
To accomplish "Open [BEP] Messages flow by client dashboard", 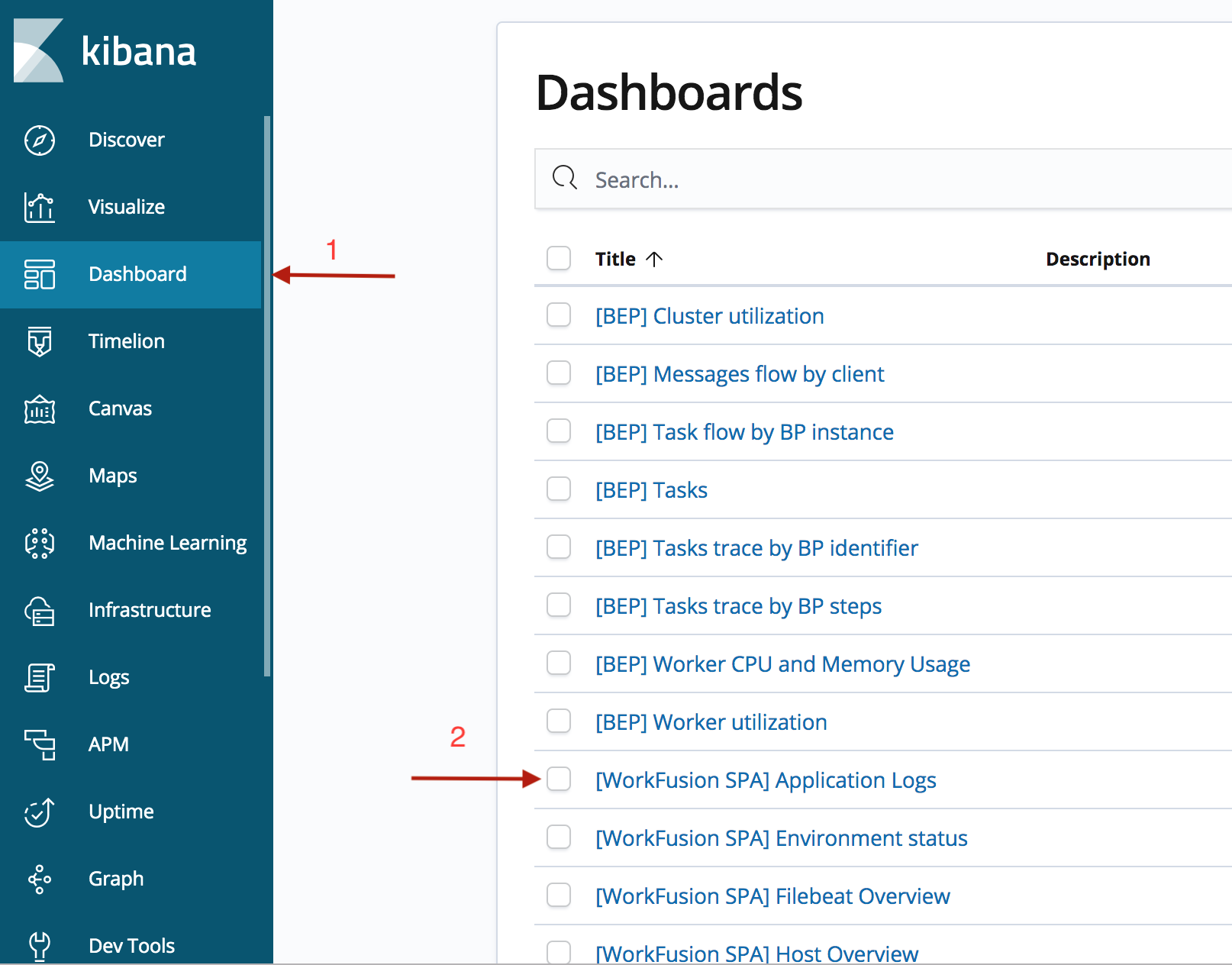I will tap(740, 374).
